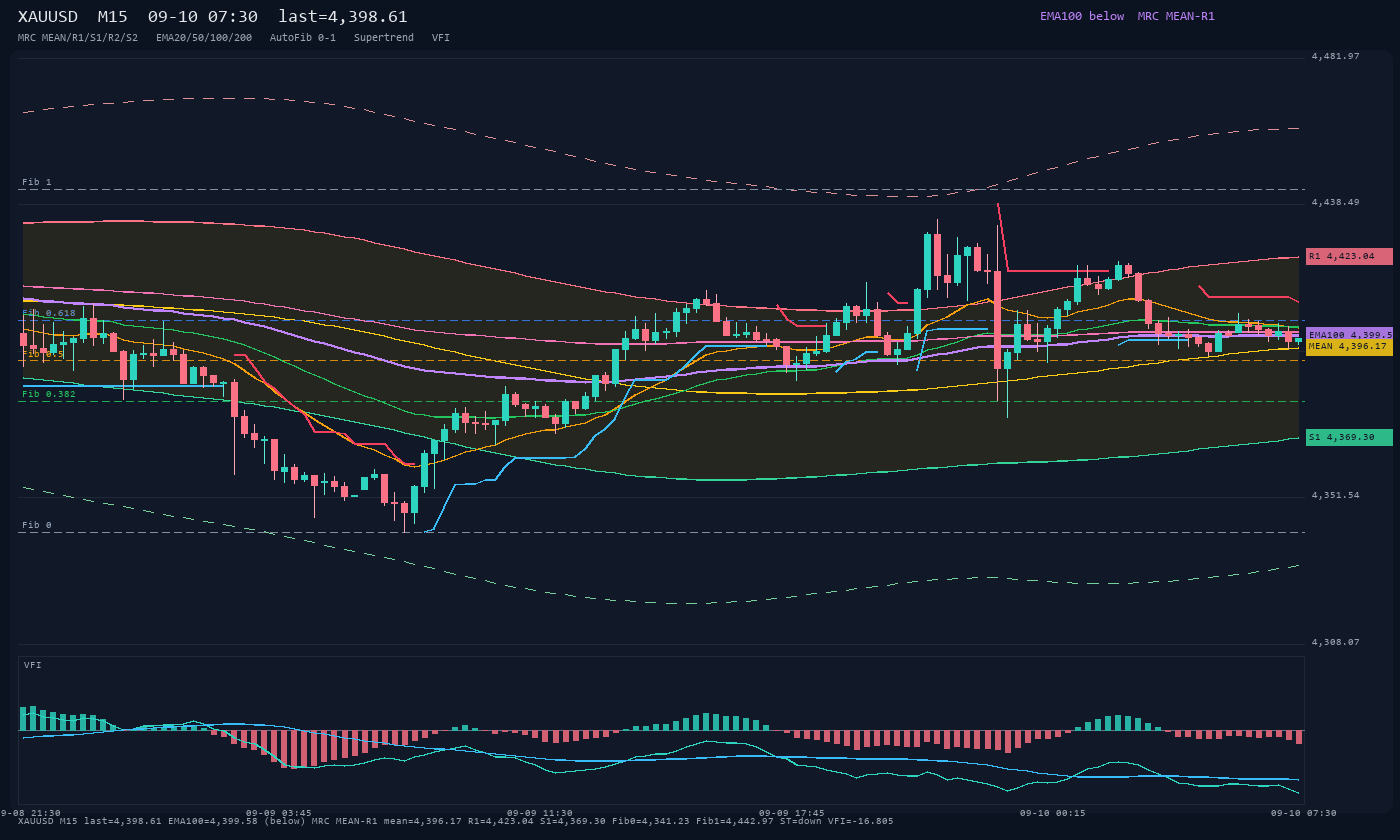Screen dimensions: 1400x840
Task: Select the M15 timeframe label in the title
Action: (x=112, y=17)
